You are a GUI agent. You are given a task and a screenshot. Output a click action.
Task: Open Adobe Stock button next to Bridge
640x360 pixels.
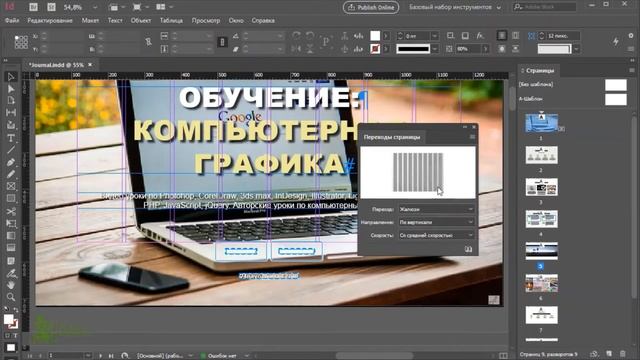[51, 7]
